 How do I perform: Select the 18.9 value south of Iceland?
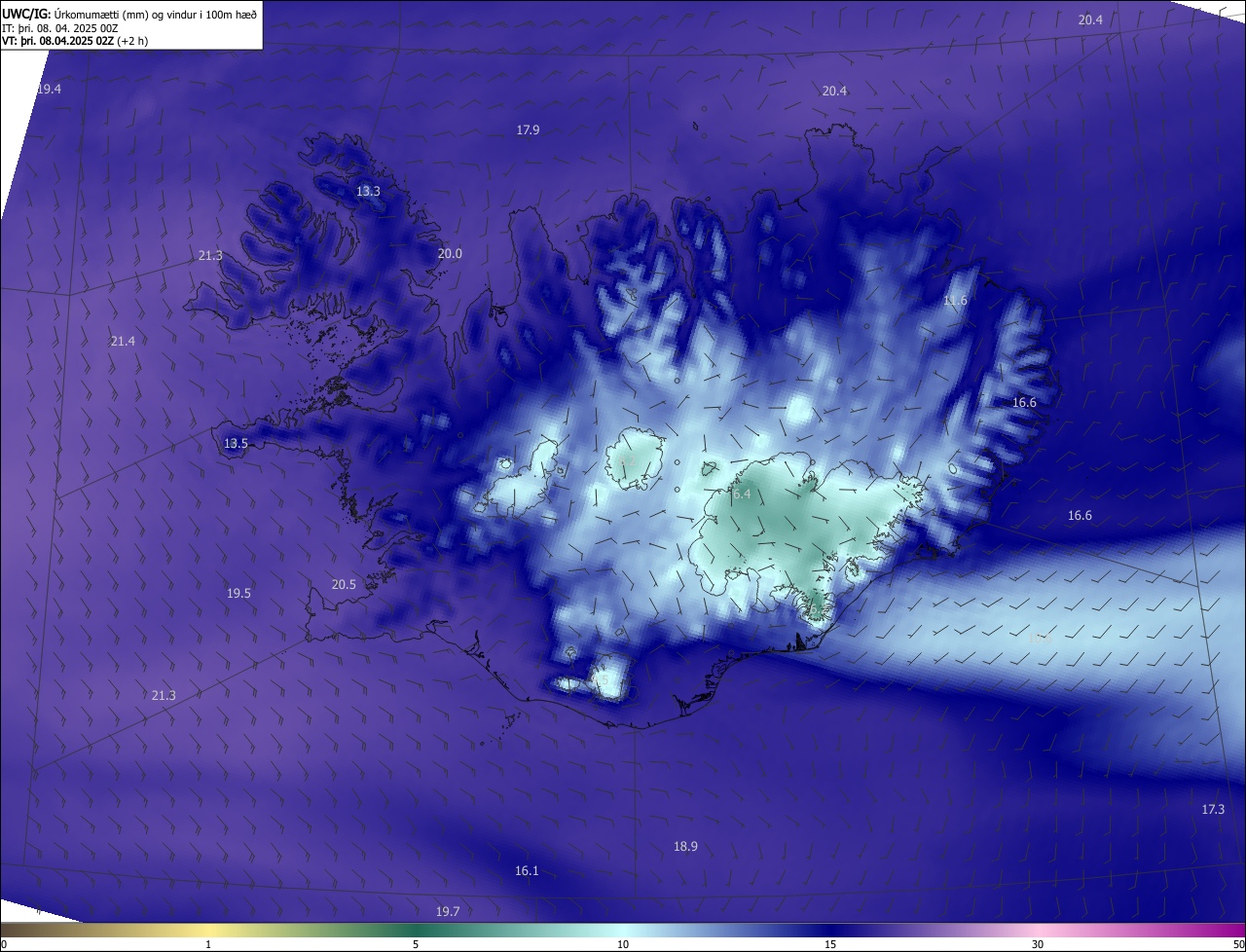coord(685,846)
